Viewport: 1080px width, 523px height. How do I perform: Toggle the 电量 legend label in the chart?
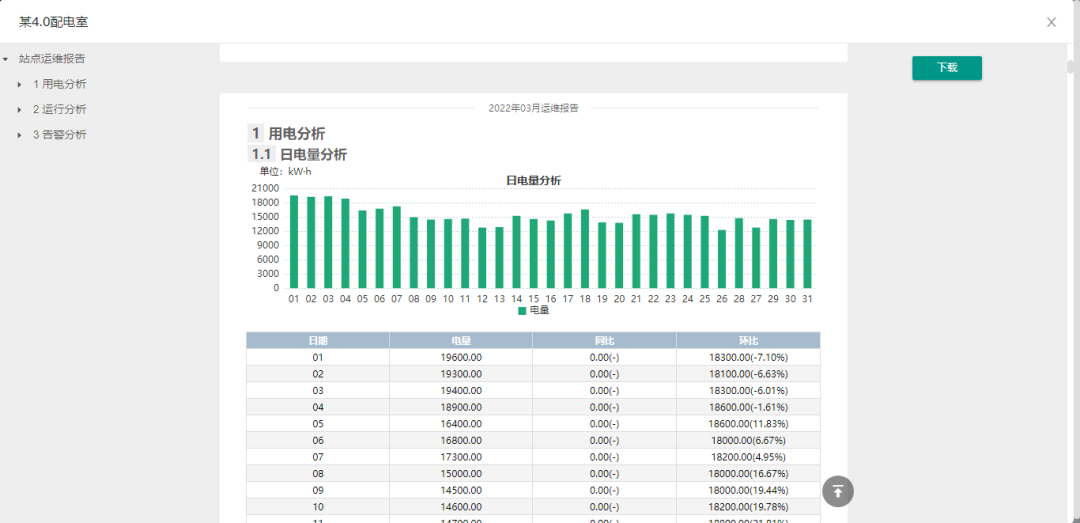539,311
